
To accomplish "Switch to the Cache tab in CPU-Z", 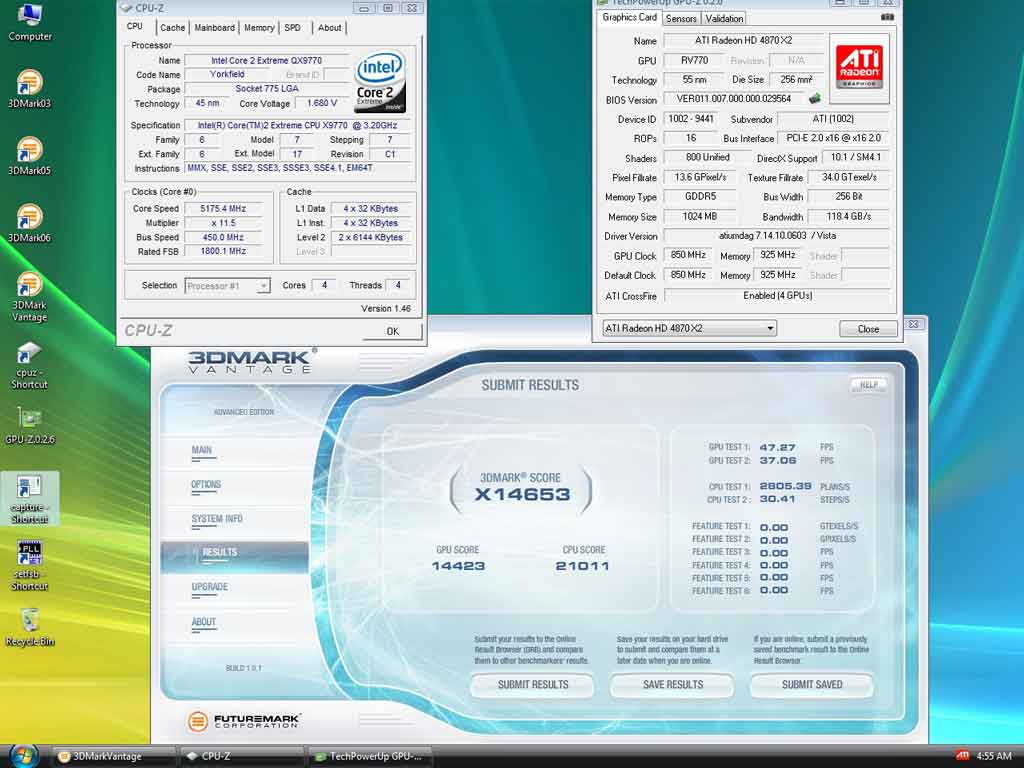I will 172,27.
